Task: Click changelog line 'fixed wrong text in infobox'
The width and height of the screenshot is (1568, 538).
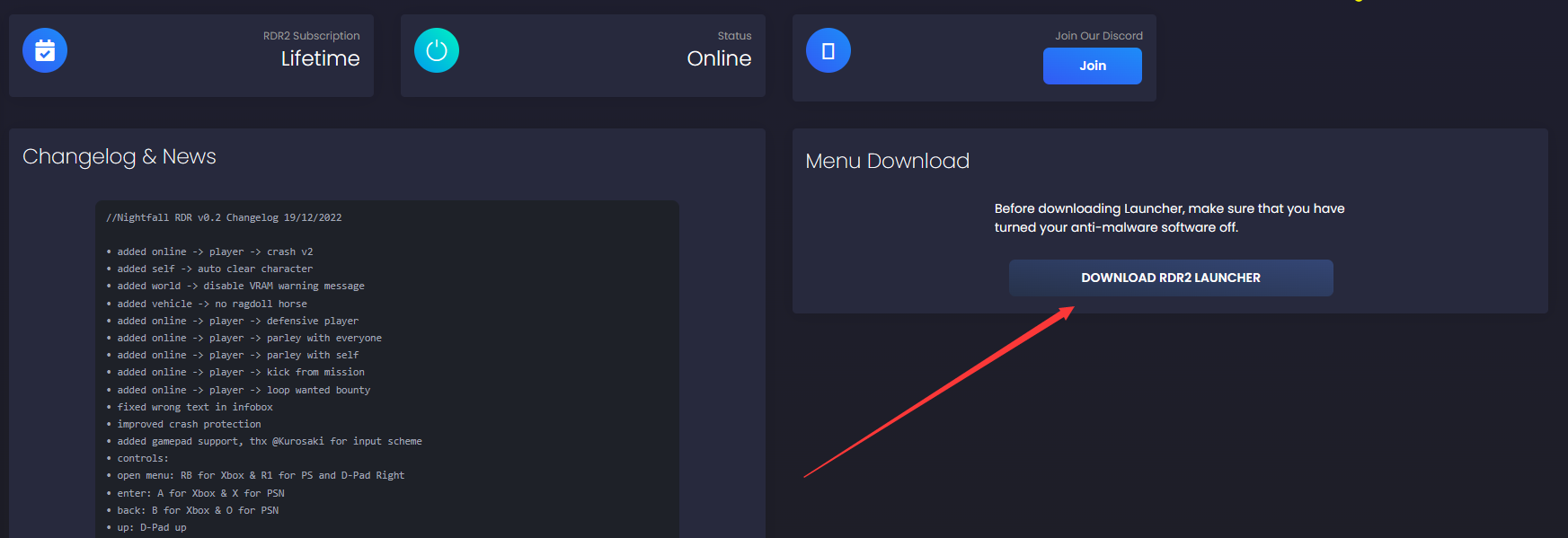Action: point(190,407)
